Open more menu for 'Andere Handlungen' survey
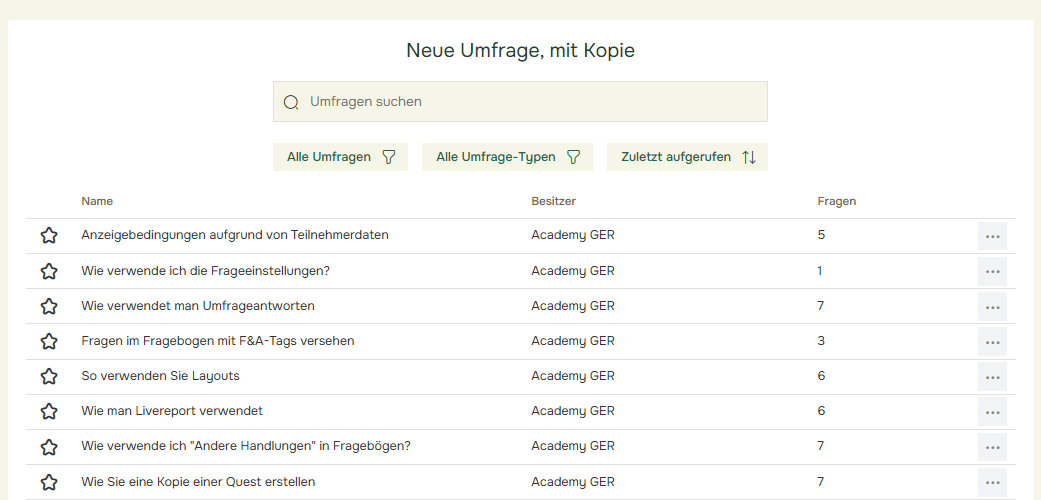 tap(992, 448)
